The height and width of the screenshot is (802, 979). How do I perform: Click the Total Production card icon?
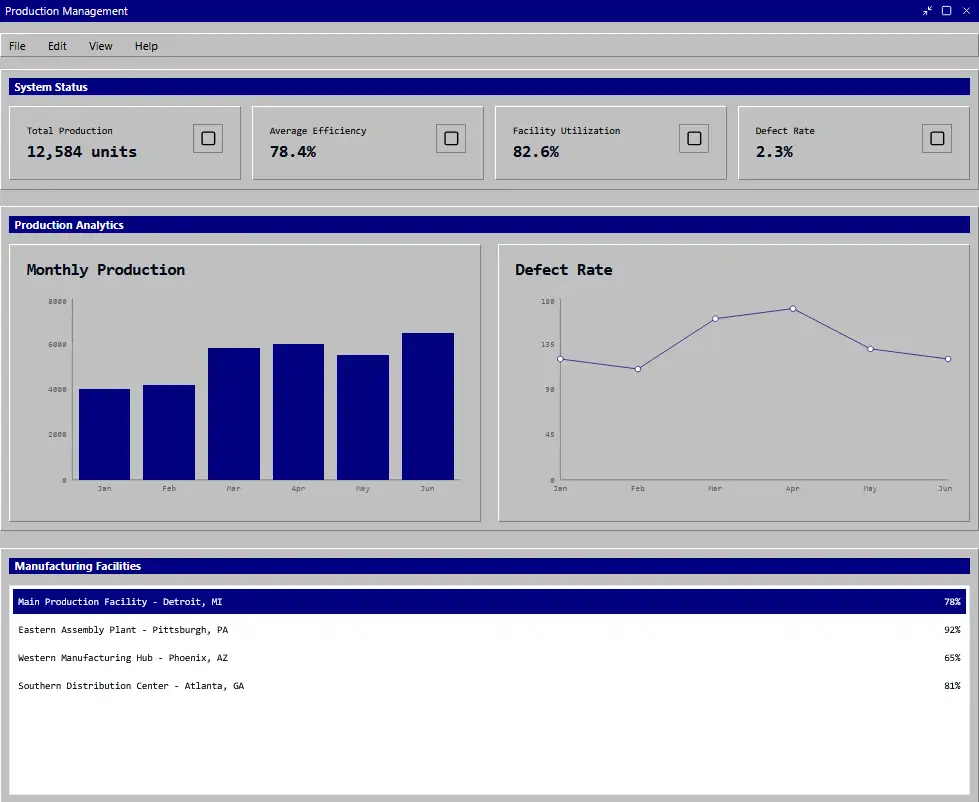208,139
